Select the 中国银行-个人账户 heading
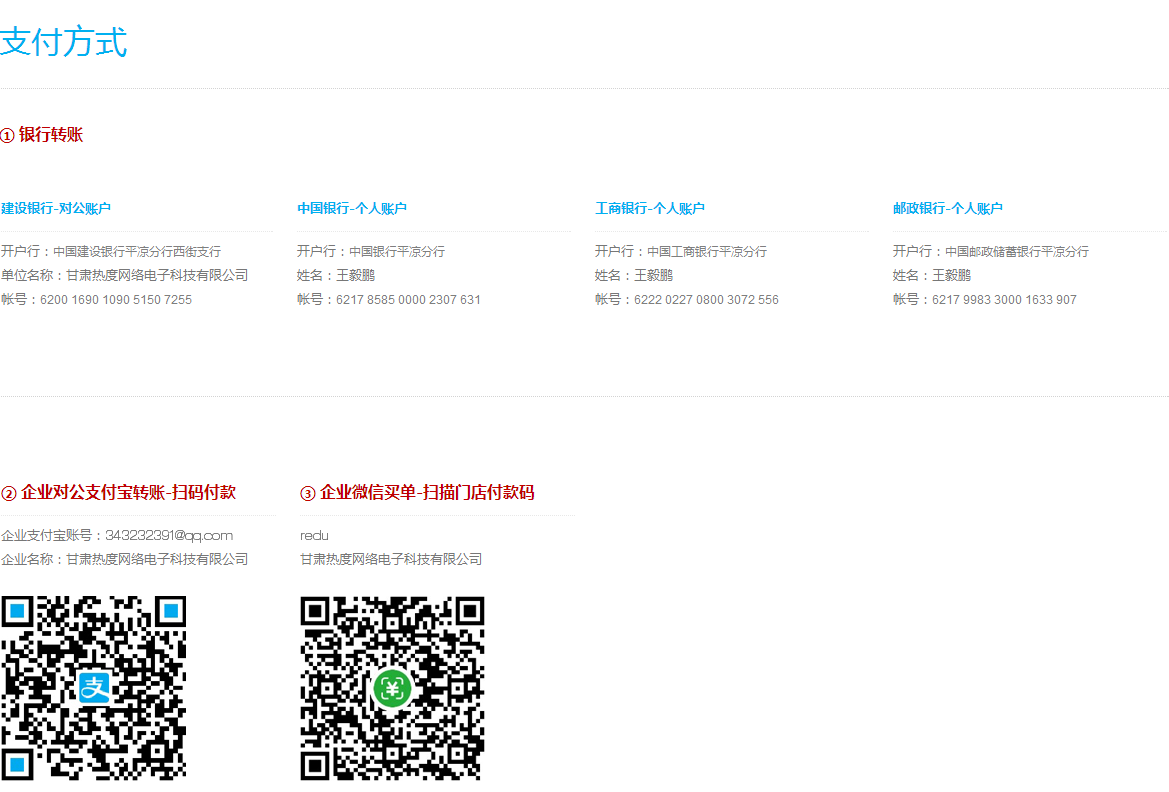 (352, 209)
